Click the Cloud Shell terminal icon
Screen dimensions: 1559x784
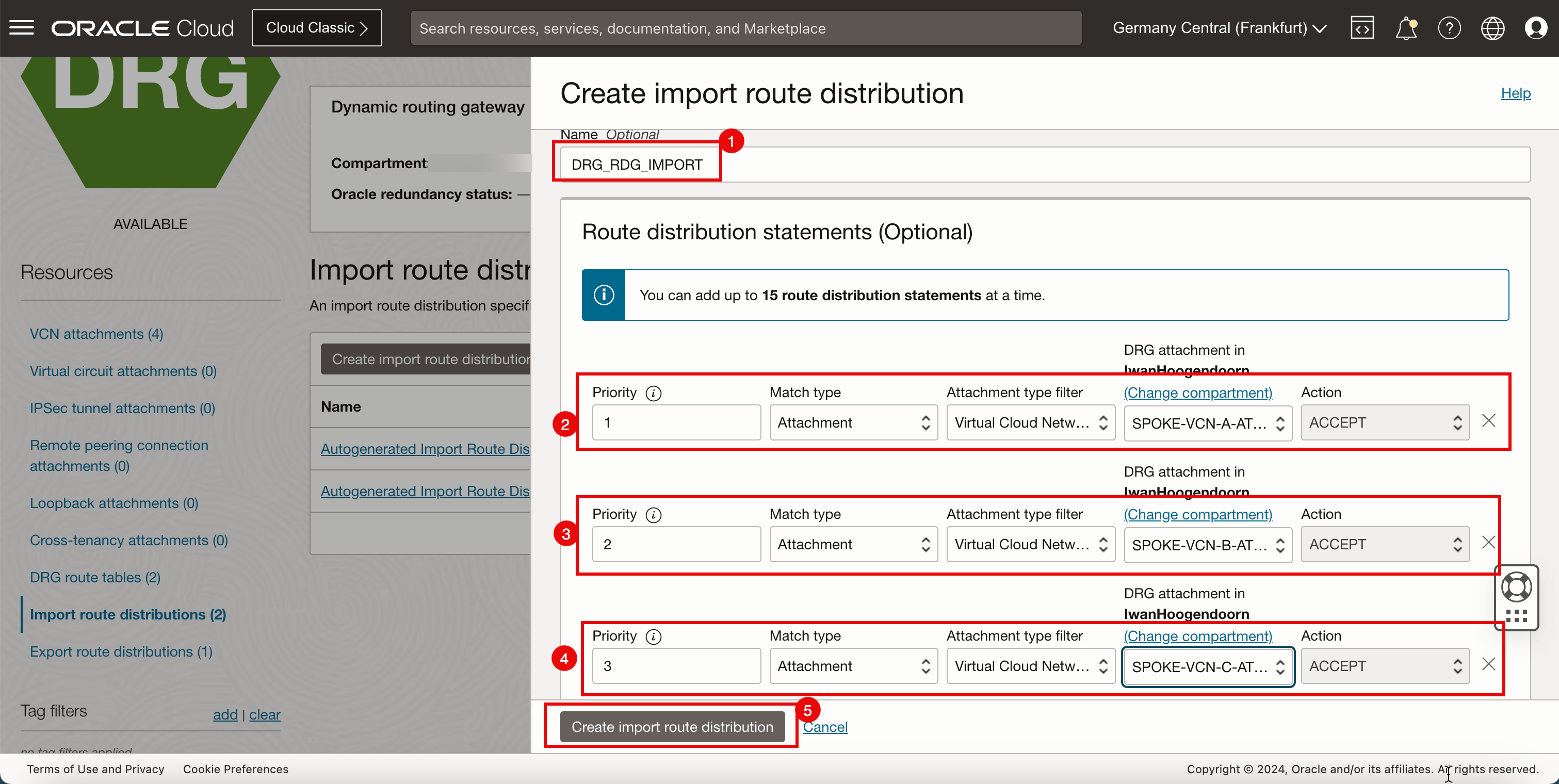1362,27
